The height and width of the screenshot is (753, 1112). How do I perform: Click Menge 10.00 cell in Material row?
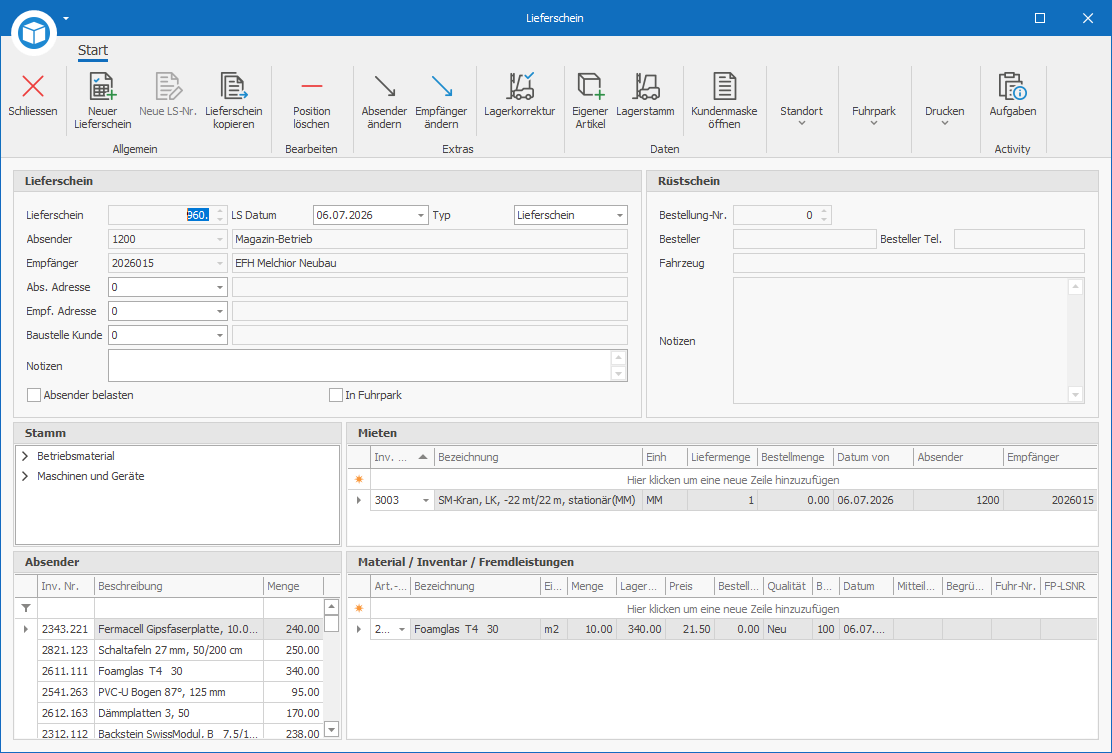click(591, 630)
